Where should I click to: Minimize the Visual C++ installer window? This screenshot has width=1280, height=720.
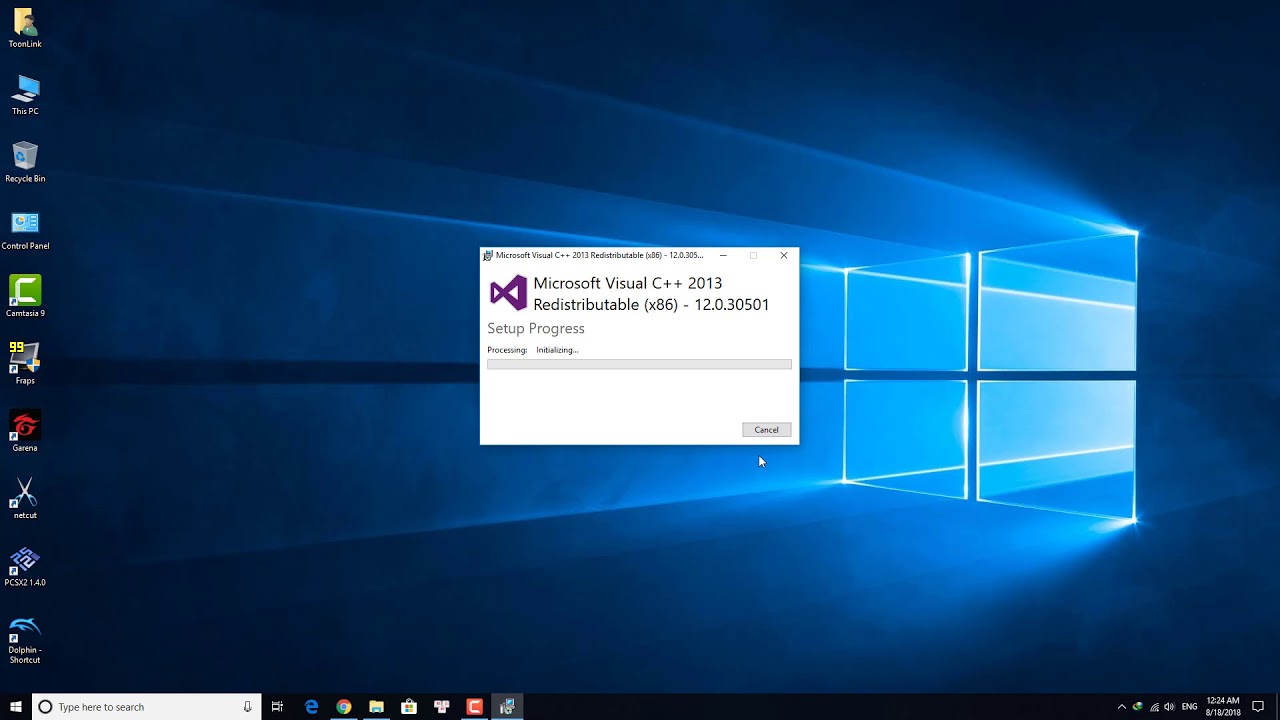pyautogui.click(x=723, y=255)
